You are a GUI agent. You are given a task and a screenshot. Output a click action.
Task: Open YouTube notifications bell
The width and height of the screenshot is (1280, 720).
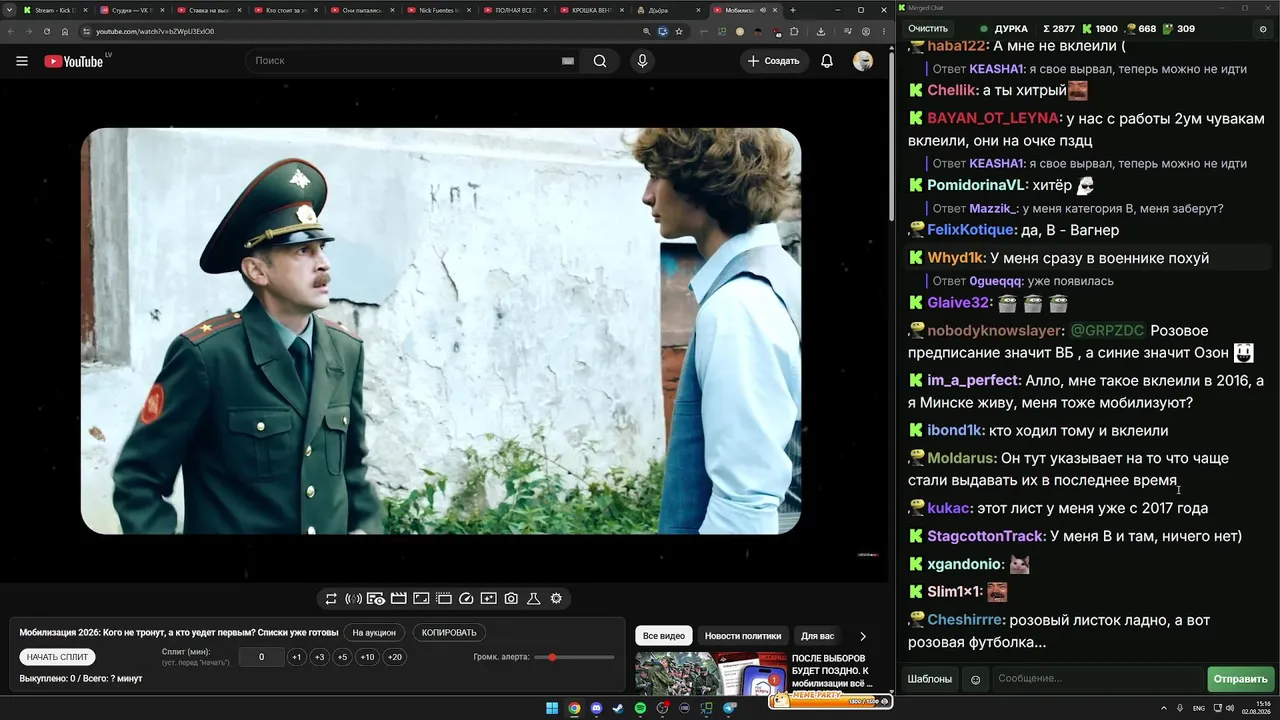tap(827, 61)
